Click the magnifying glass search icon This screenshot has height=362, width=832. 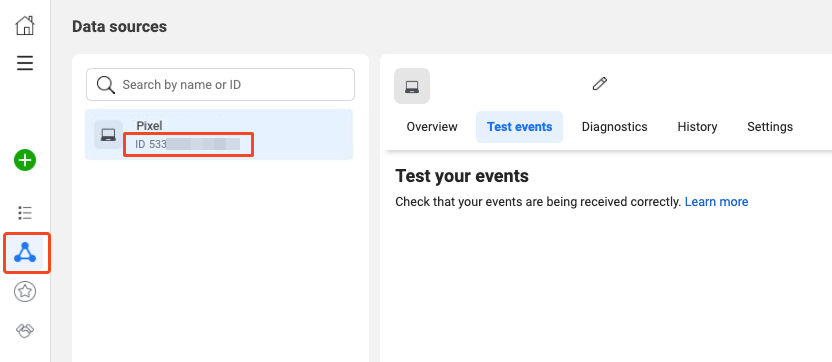(106, 85)
